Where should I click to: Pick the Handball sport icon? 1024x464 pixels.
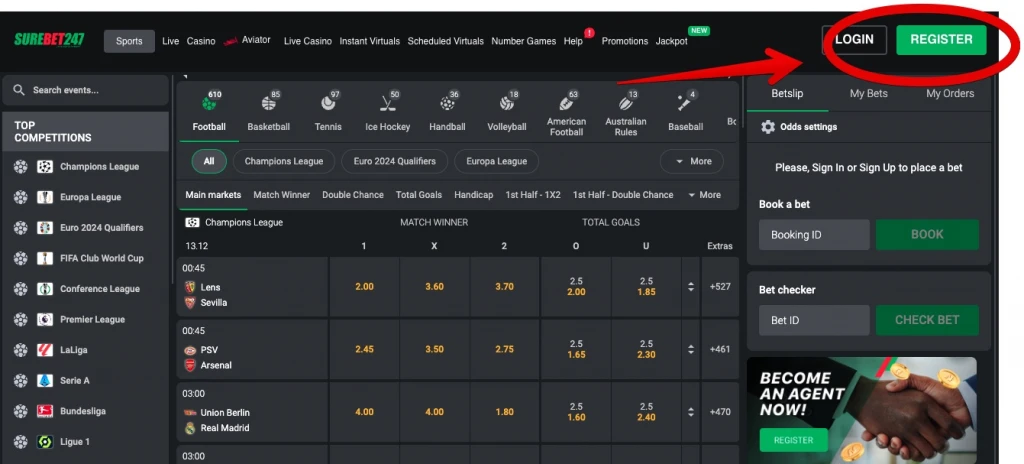(447, 104)
